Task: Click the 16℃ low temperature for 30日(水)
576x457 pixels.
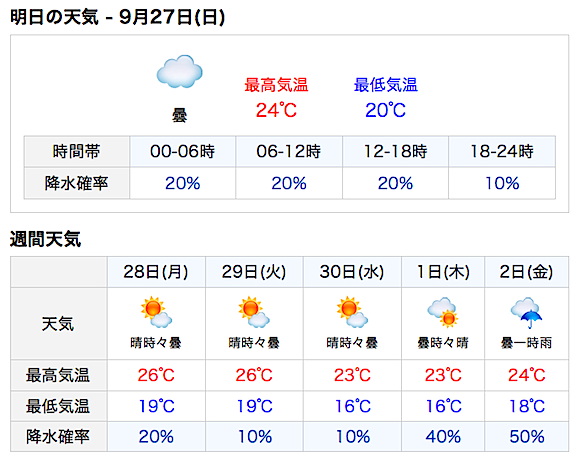Action: pyautogui.click(x=352, y=406)
